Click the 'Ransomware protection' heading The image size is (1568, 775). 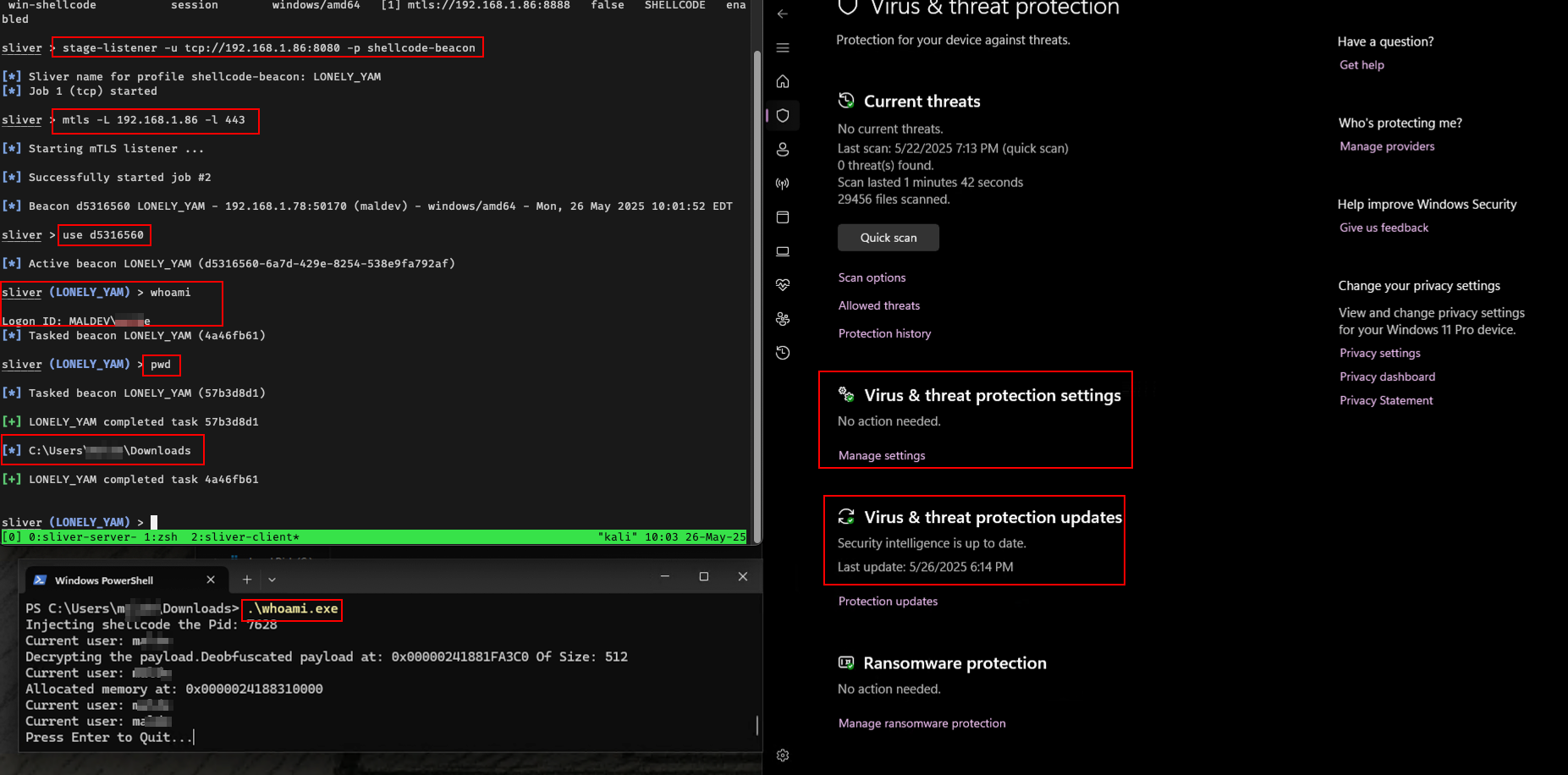955,663
